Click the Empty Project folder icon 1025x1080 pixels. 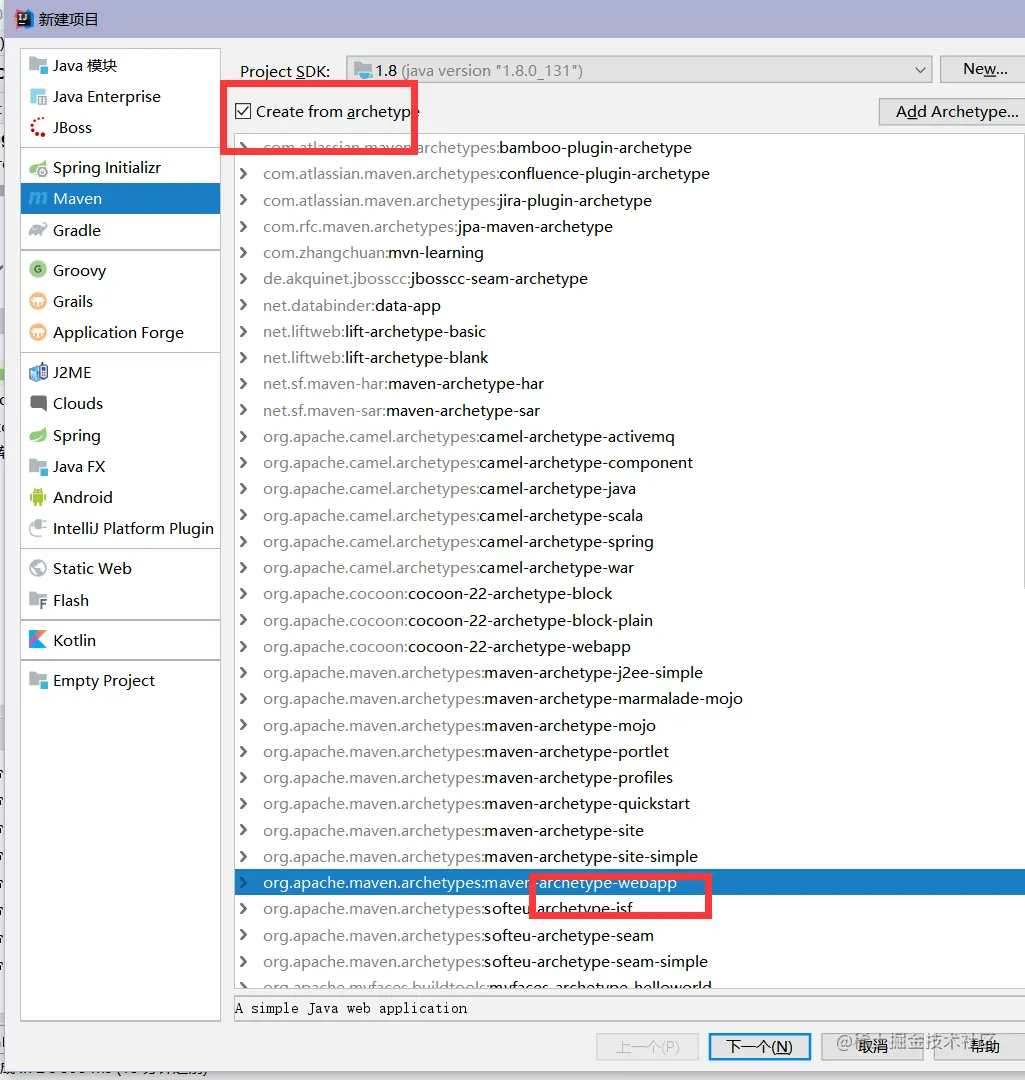(38, 681)
